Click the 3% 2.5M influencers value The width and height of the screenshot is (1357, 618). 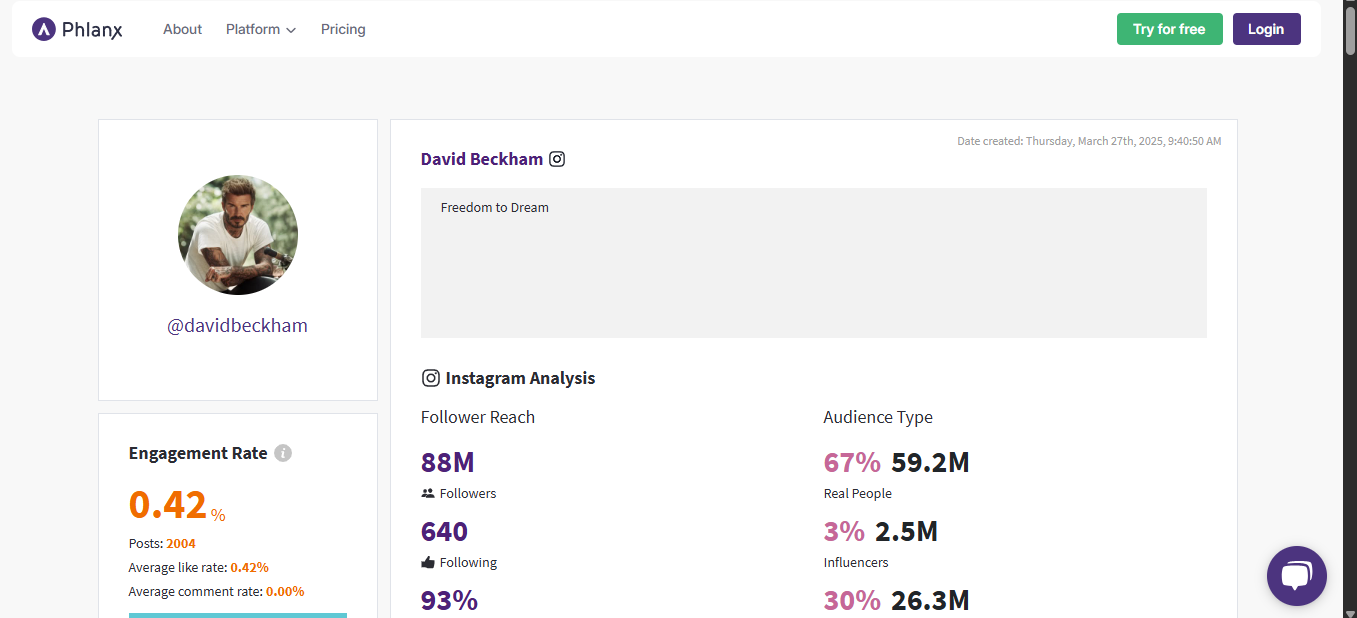[x=881, y=531]
